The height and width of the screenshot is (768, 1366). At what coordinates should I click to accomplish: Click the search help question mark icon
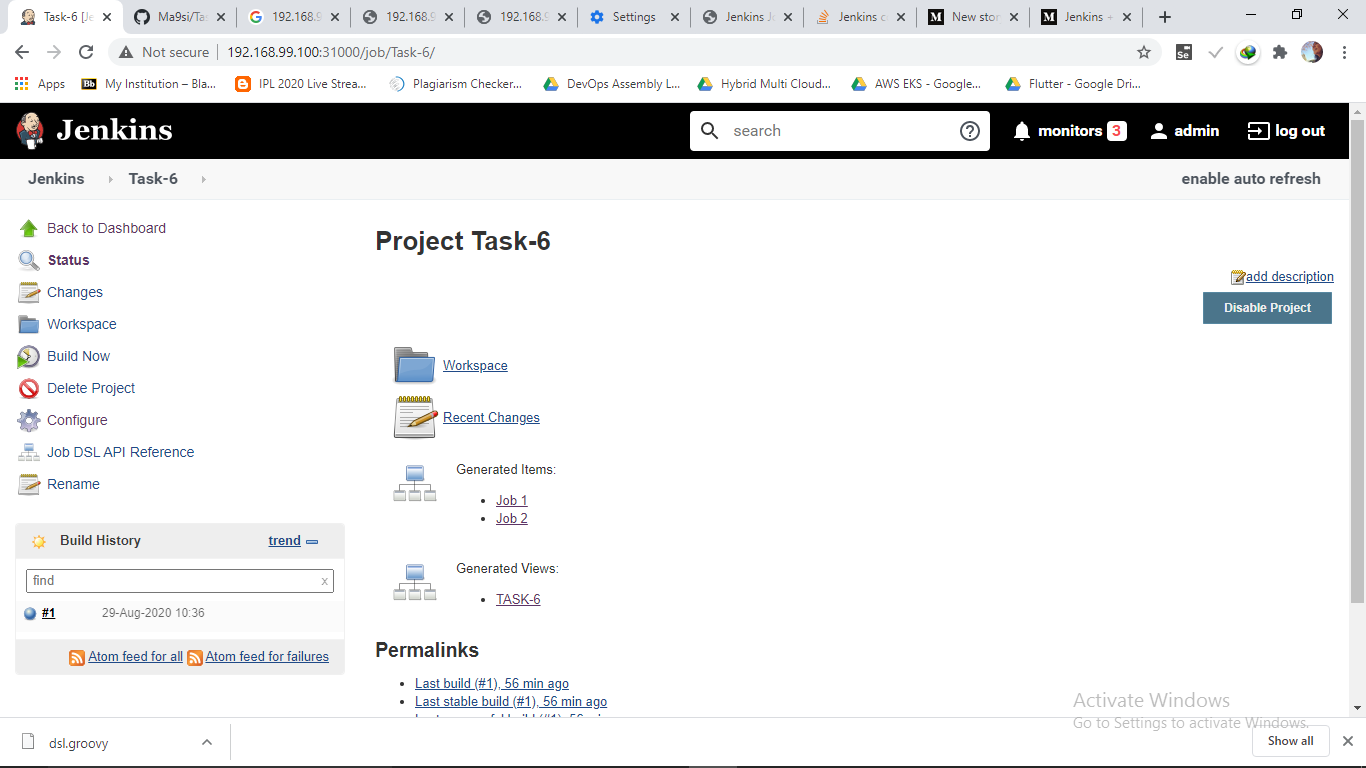click(969, 131)
